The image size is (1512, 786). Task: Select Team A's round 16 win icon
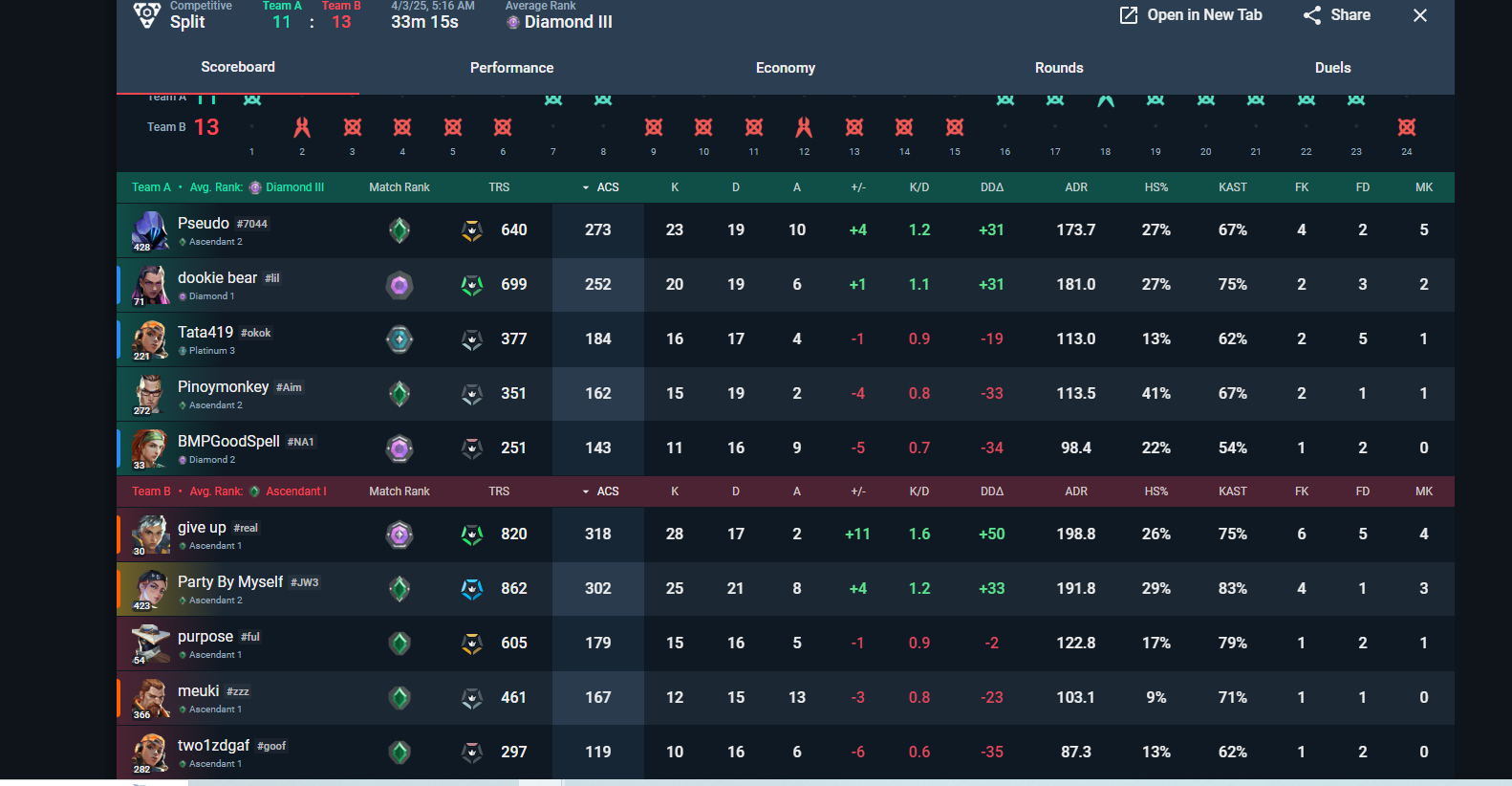(1005, 99)
